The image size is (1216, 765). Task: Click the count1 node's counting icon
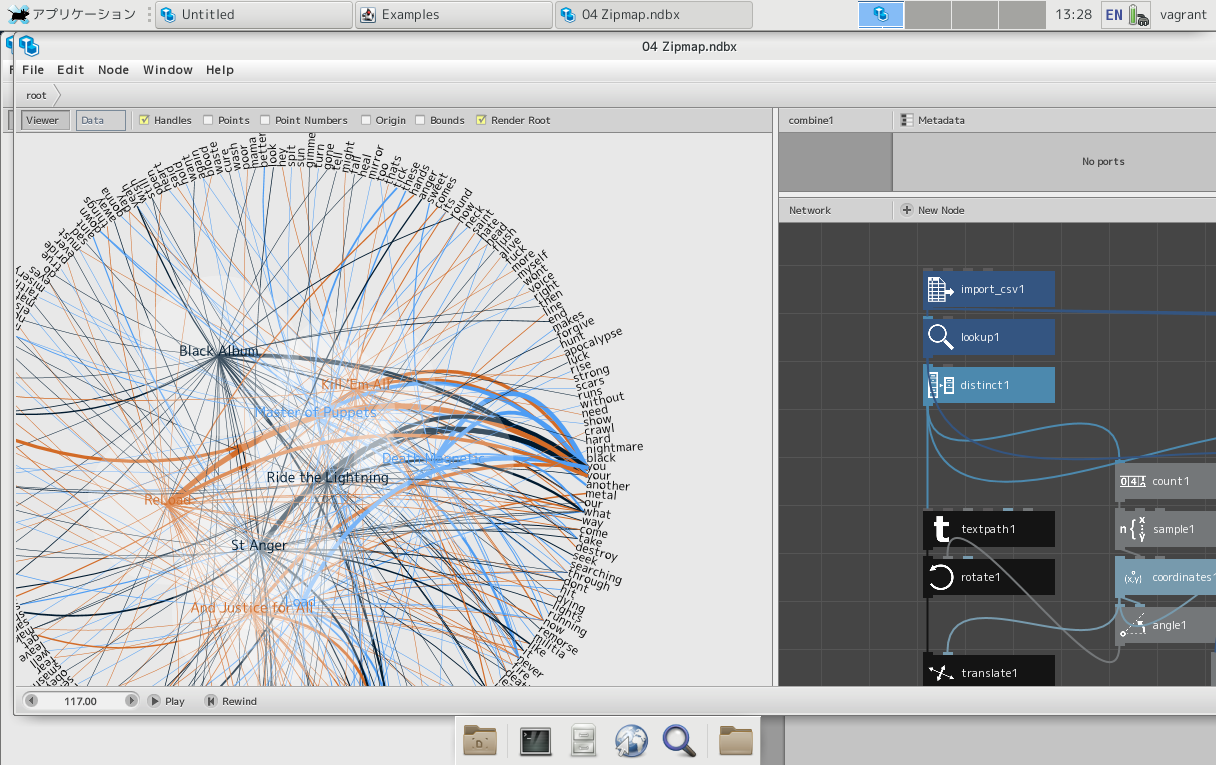1131,481
